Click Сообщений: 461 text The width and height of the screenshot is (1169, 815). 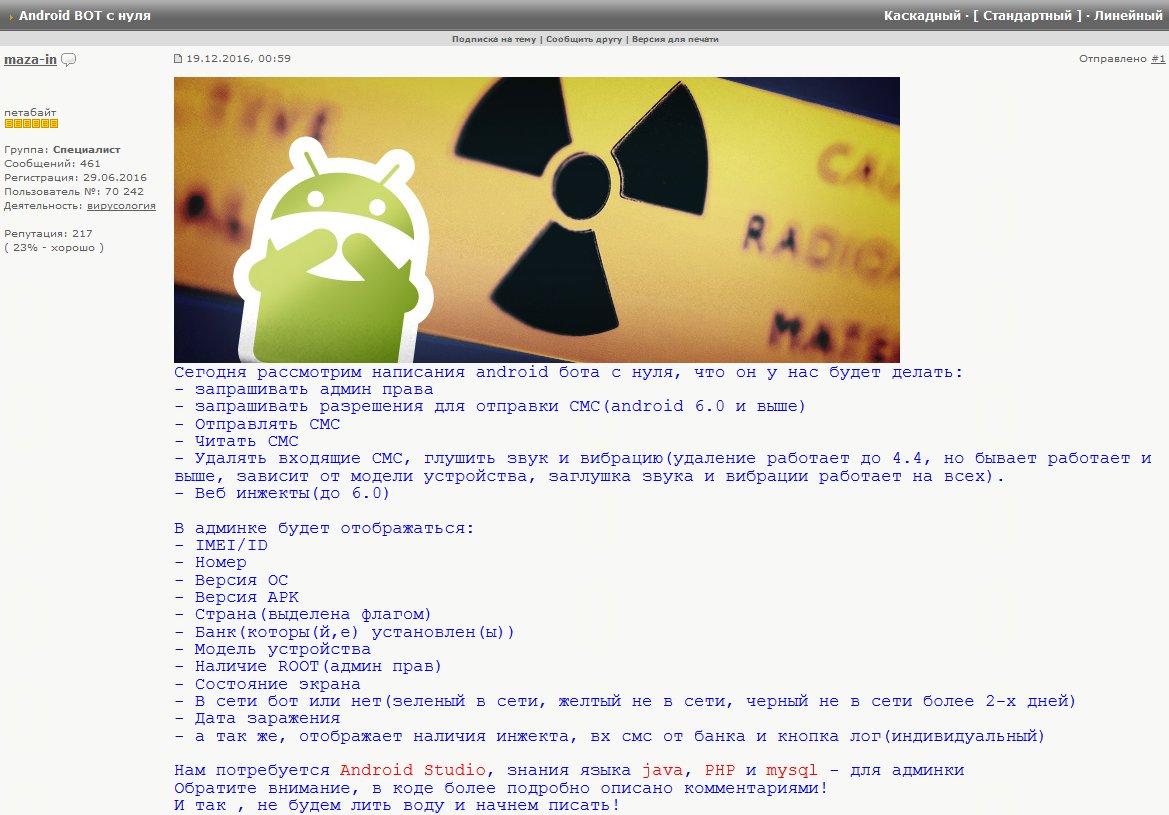52,164
